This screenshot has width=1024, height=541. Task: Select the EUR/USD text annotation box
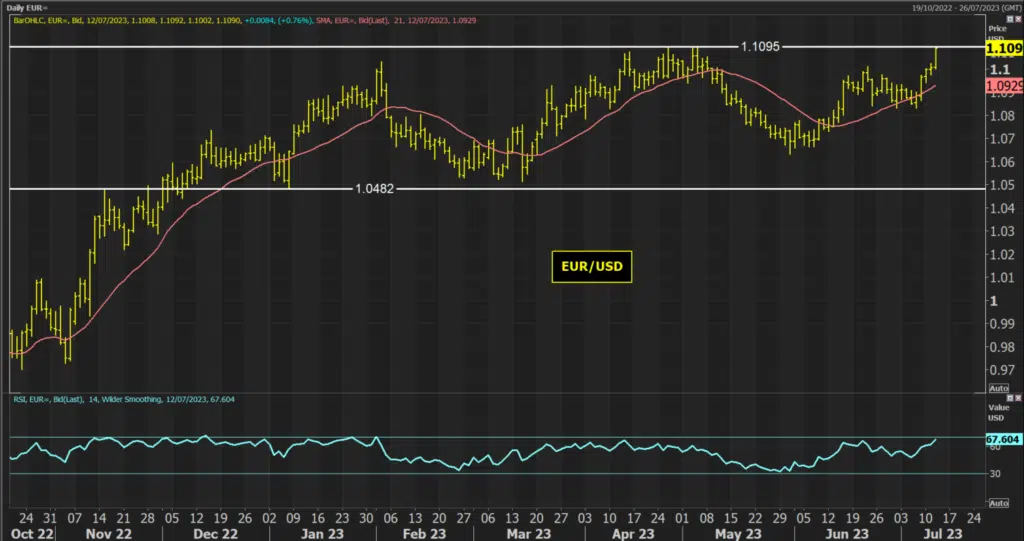coord(592,267)
